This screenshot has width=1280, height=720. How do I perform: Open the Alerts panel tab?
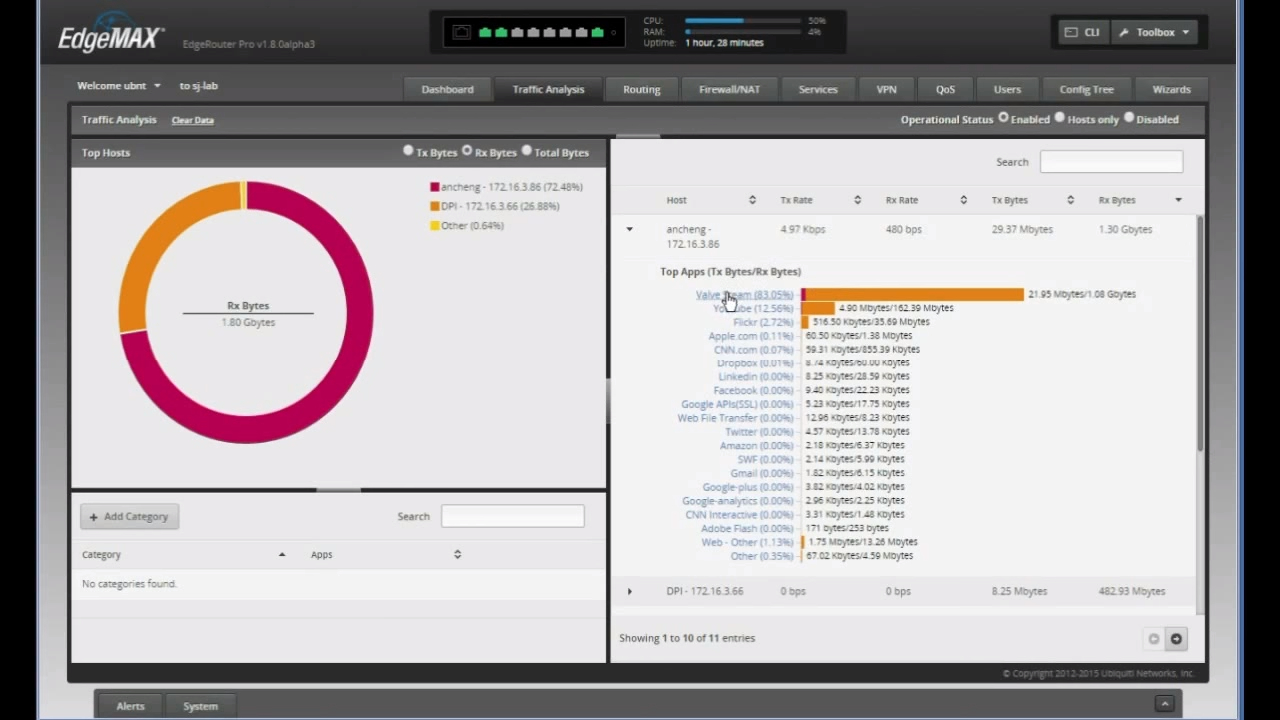pyautogui.click(x=130, y=706)
